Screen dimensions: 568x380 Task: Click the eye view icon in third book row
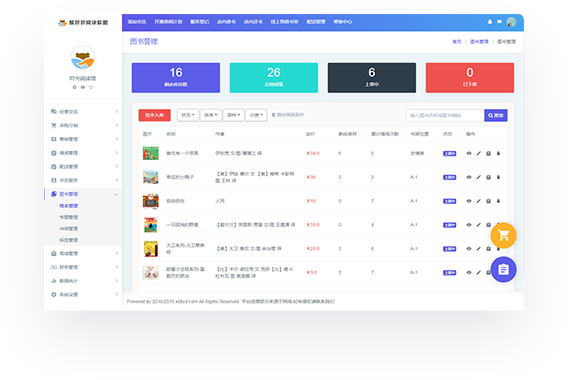click(x=469, y=201)
